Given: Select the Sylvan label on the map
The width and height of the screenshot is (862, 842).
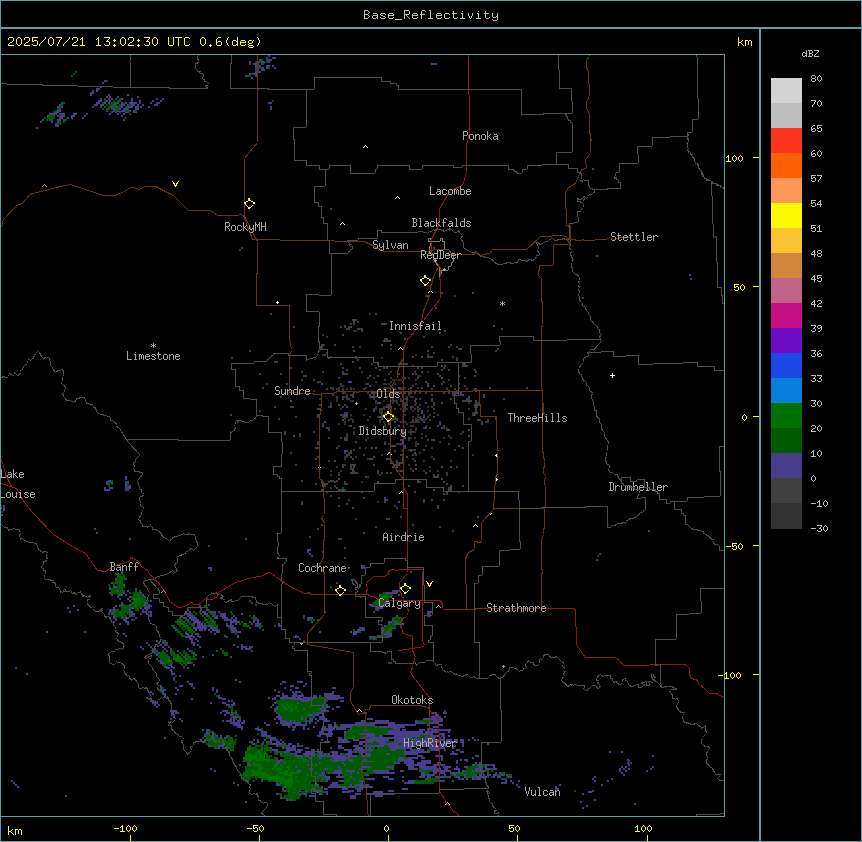Looking at the screenshot, I should point(390,245).
